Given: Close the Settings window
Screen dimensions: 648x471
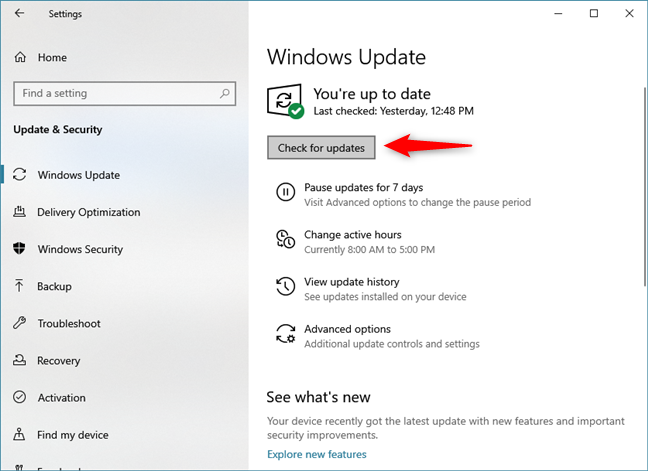Looking at the screenshot, I should point(629,13).
